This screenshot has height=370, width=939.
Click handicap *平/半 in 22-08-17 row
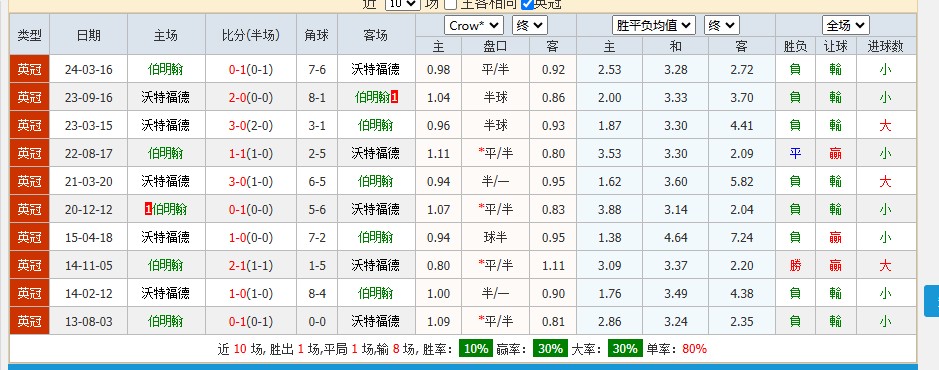point(495,153)
